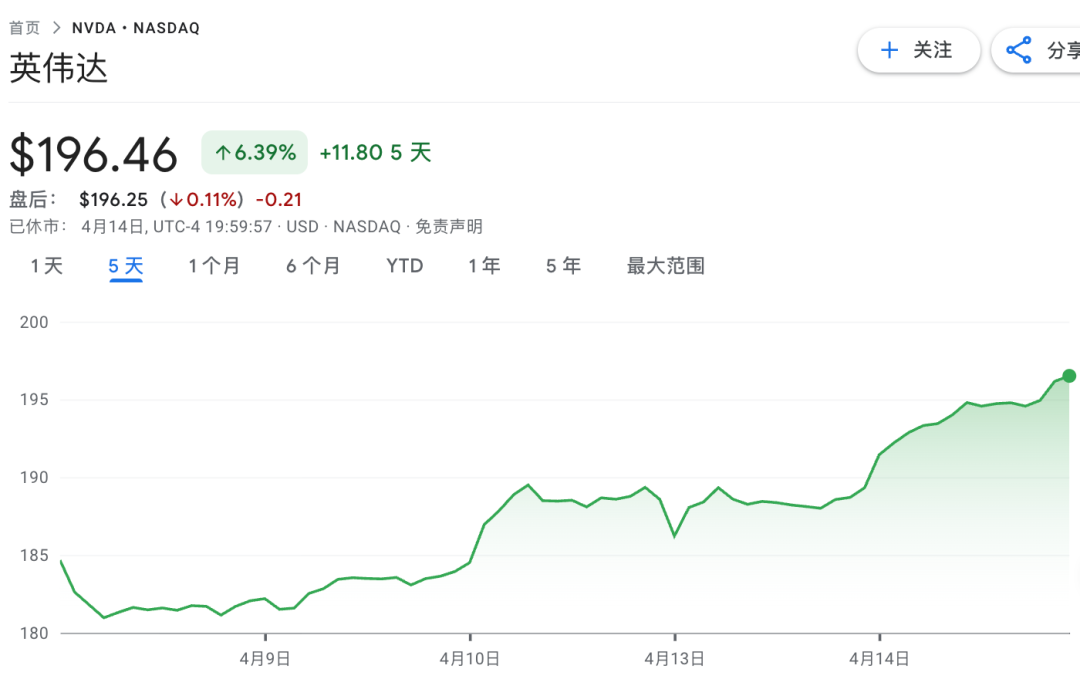Click the plus icon on Follow button
The height and width of the screenshot is (679, 1080).
coord(889,50)
